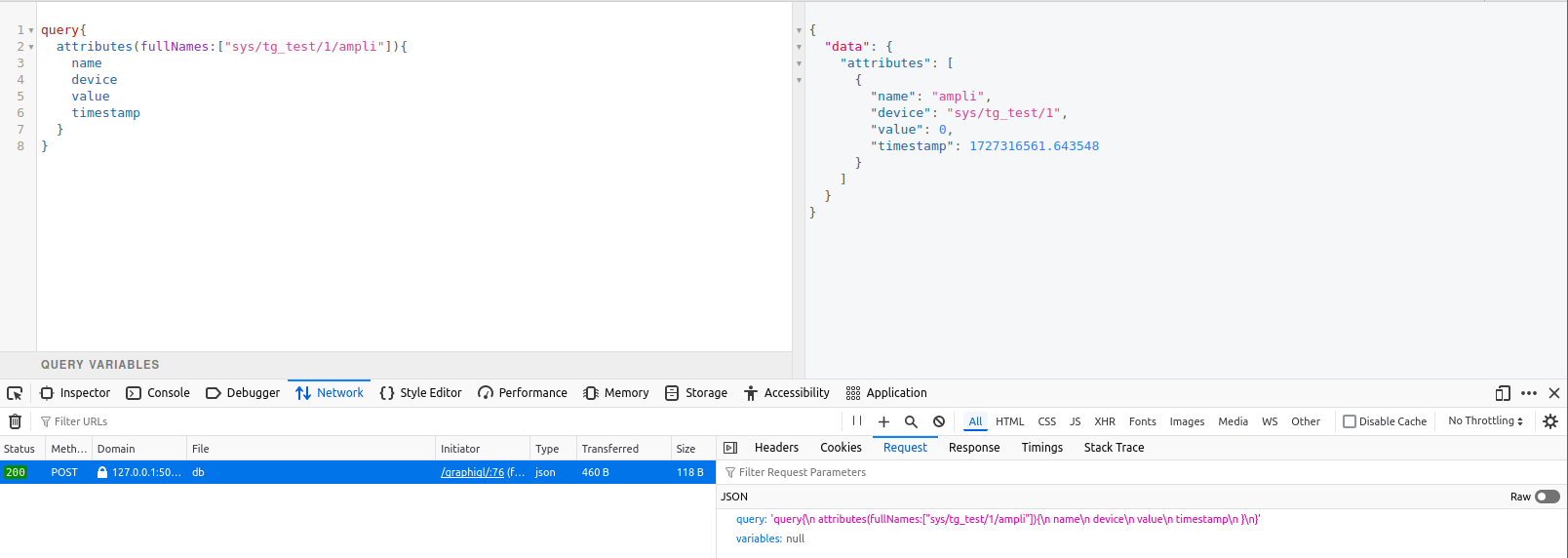1568x558 pixels.
Task: Collapse the request details pane icon
Action: pos(730,448)
